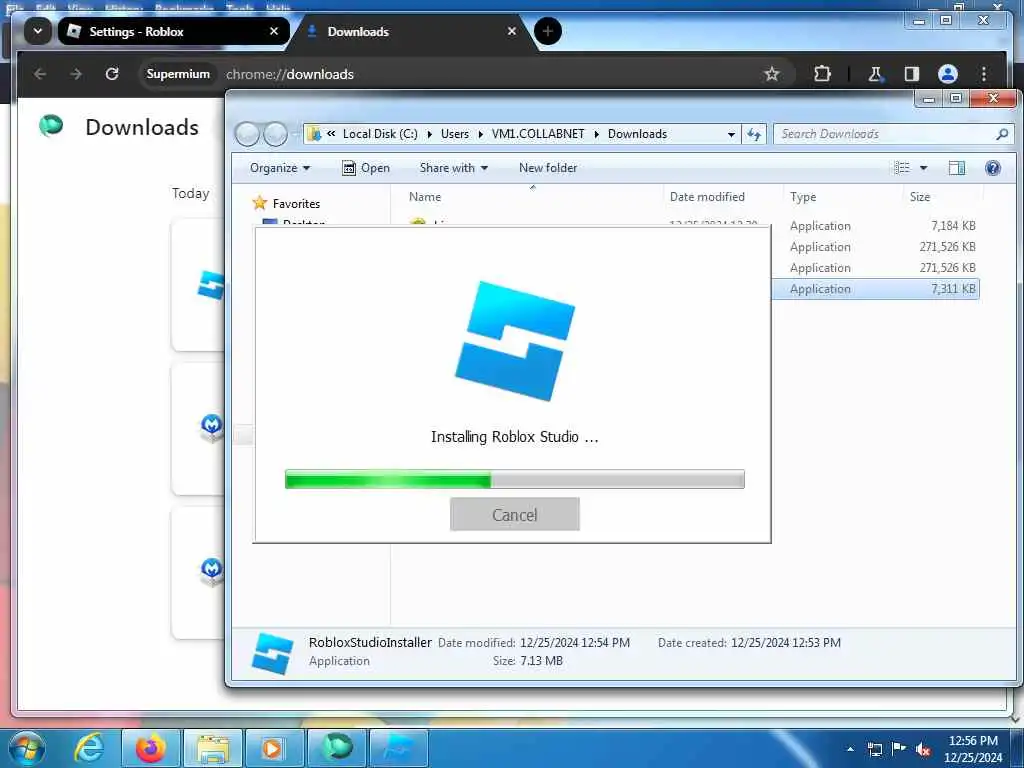This screenshot has height=768, width=1024.
Task: Select the selected row sized 7,311 KB
Action: pyautogui.click(x=875, y=289)
